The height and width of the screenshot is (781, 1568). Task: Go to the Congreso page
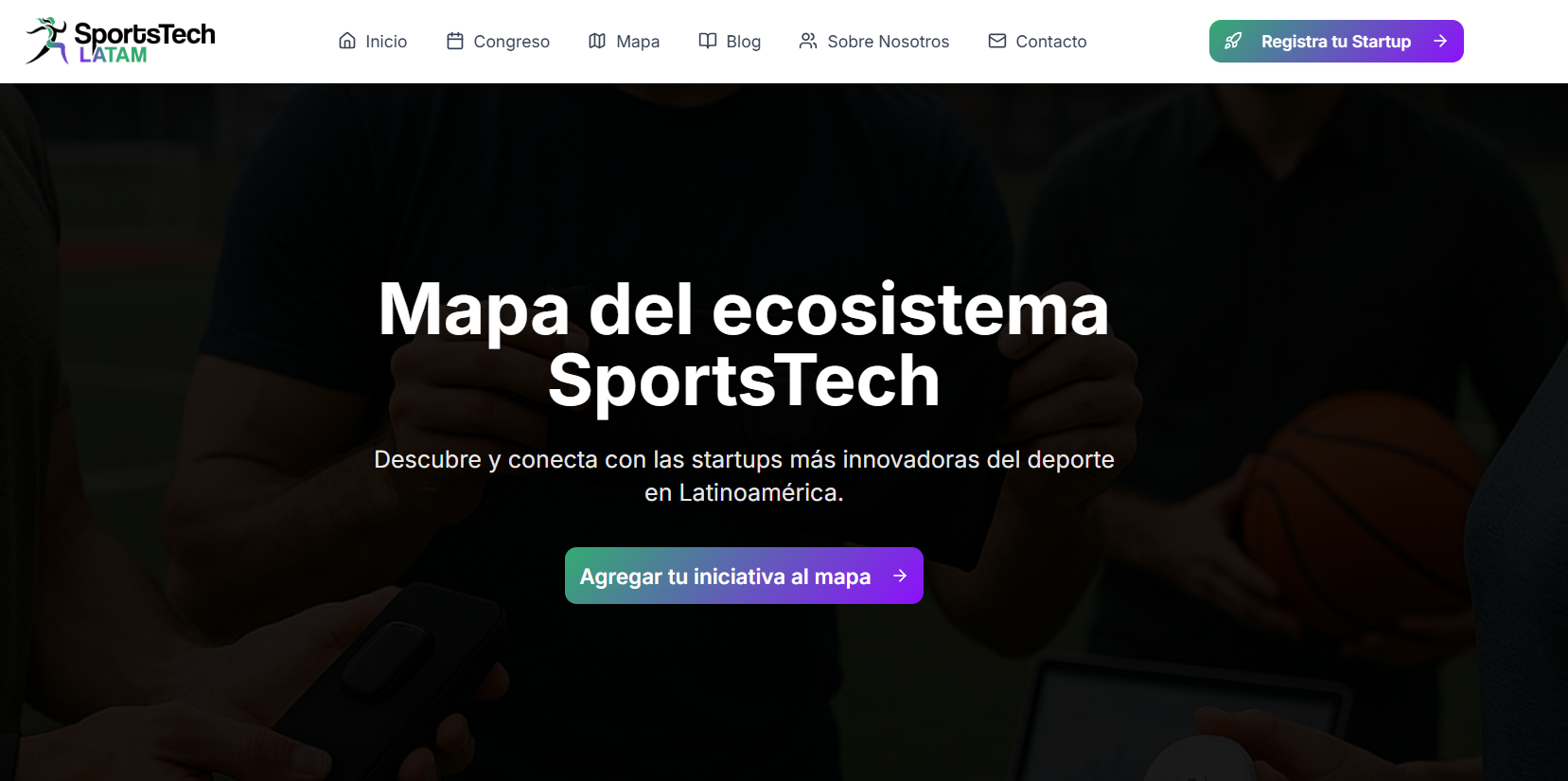pyautogui.click(x=498, y=41)
